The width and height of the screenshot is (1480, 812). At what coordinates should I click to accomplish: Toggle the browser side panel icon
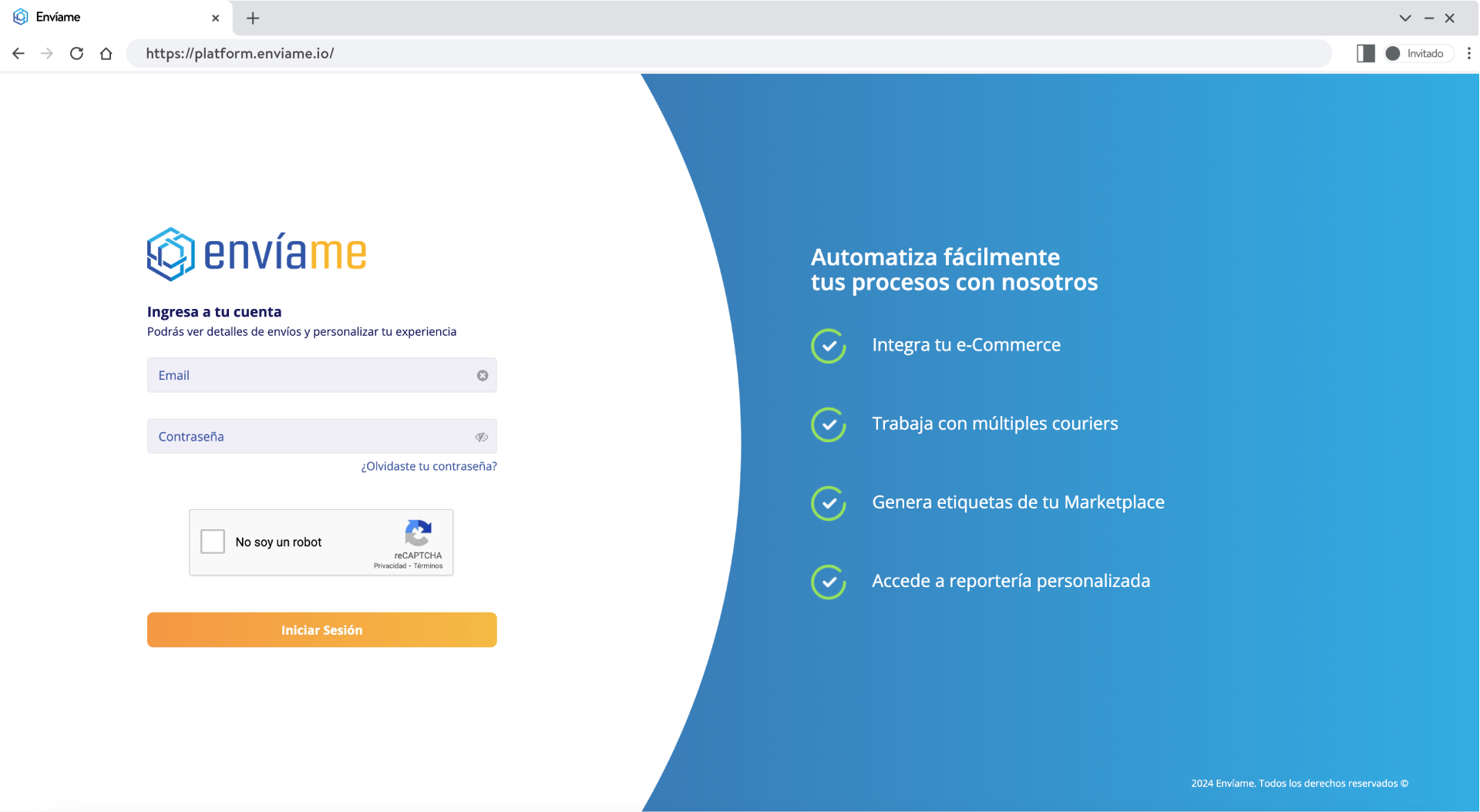(1366, 53)
